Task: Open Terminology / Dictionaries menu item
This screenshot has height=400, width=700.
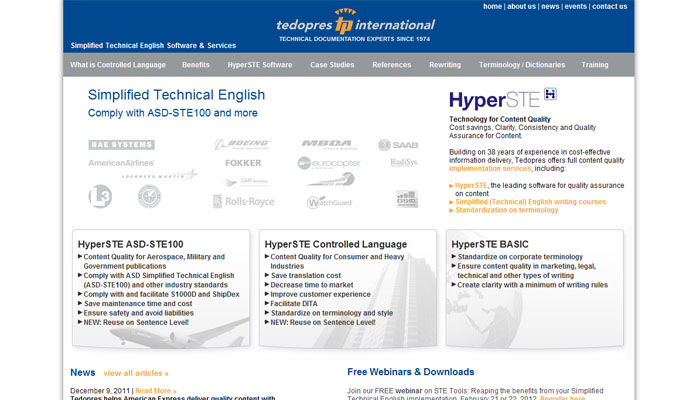Action: point(522,65)
